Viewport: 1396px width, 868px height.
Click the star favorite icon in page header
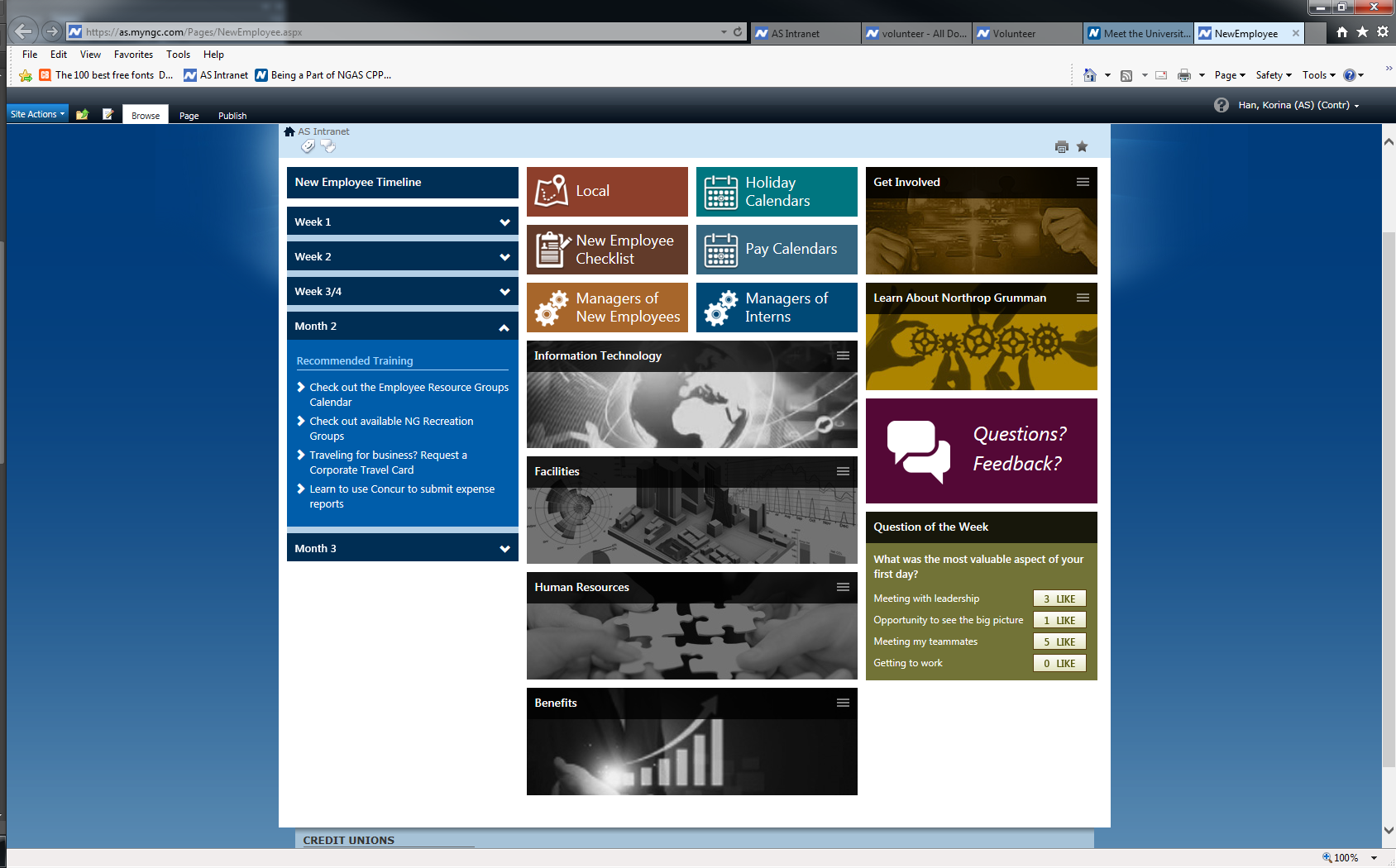coord(1082,146)
